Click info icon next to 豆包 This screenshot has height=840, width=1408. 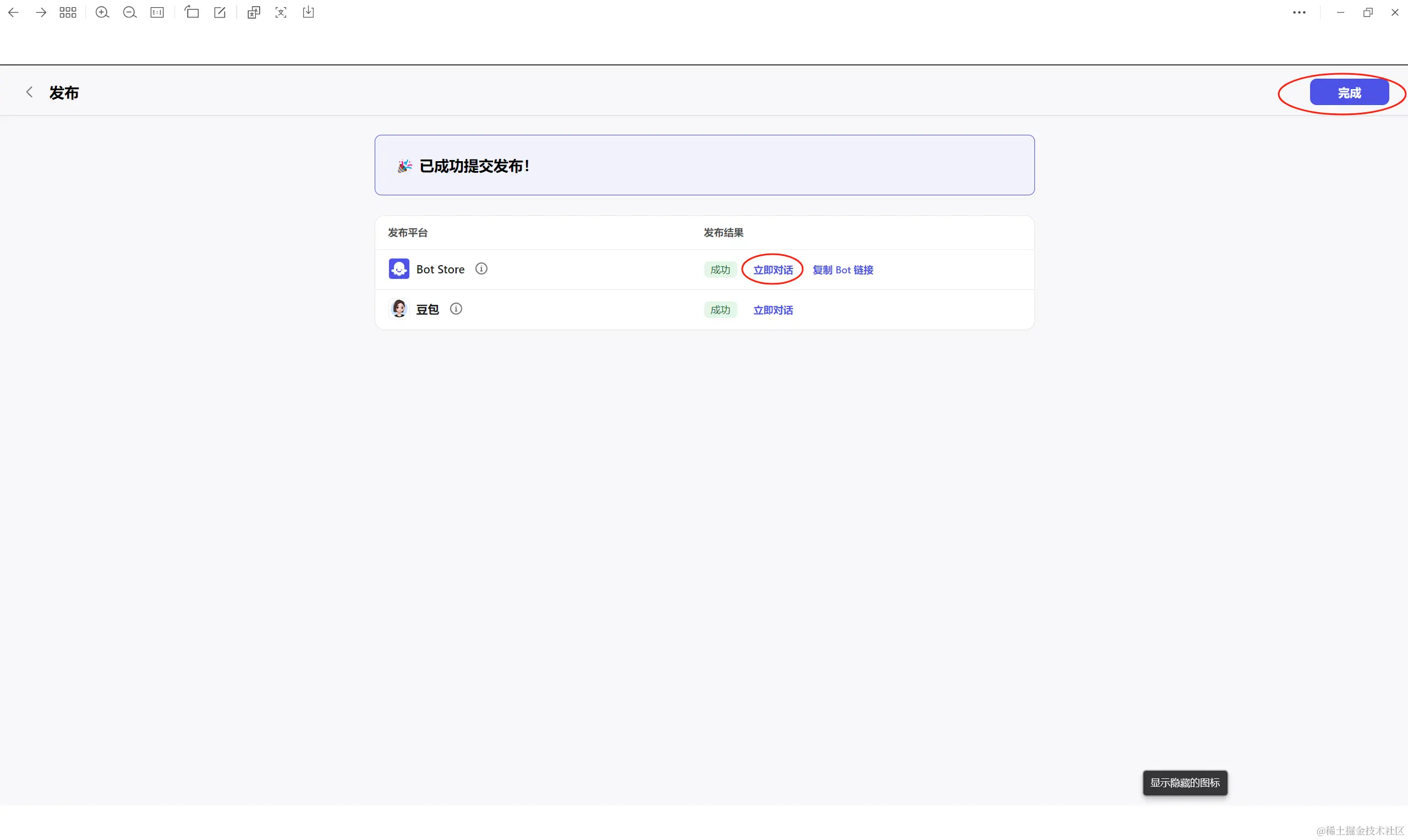(x=456, y=309)
